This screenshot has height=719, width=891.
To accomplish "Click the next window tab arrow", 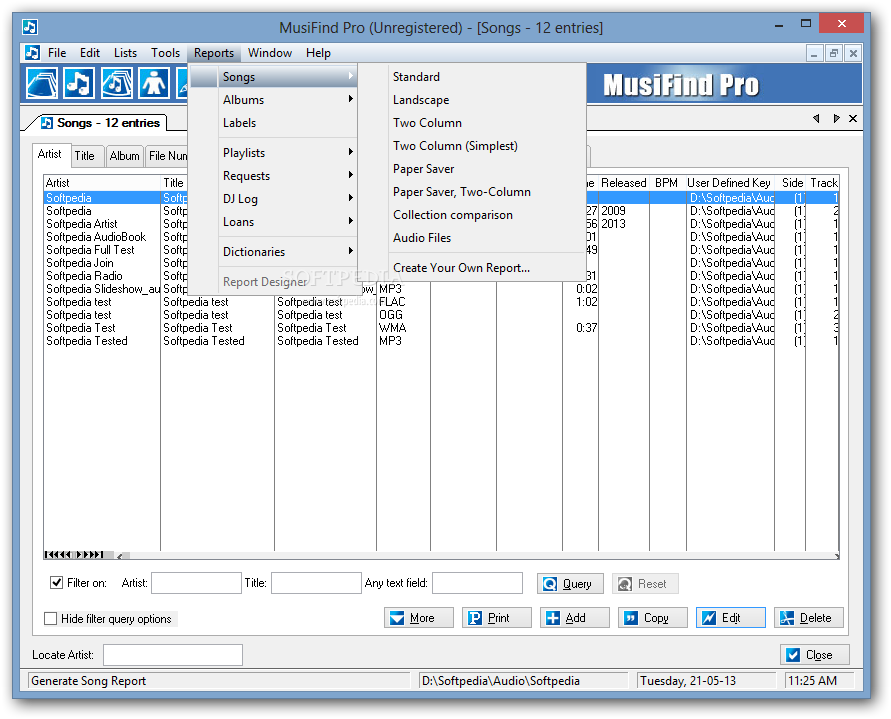I will pyautogui.click(x=836, y=118).
